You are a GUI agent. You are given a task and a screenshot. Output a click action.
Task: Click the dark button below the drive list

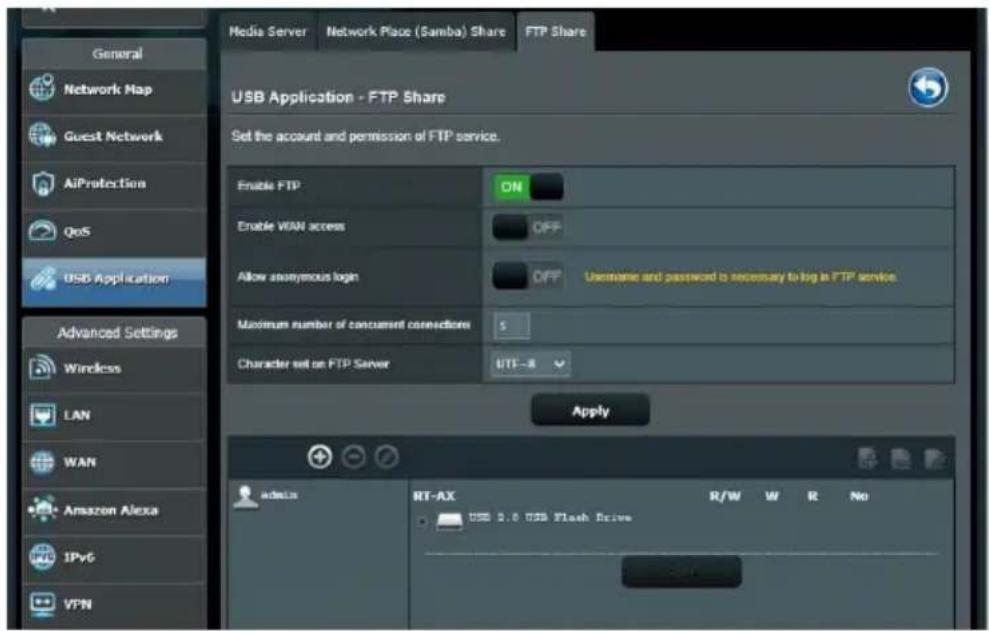(x=681, y=572)
